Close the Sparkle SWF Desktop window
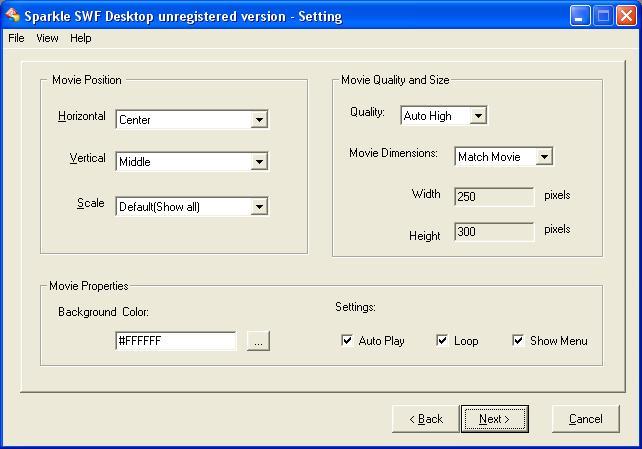Viewport: 642px width, 449px height. click(x=626, y=16)
